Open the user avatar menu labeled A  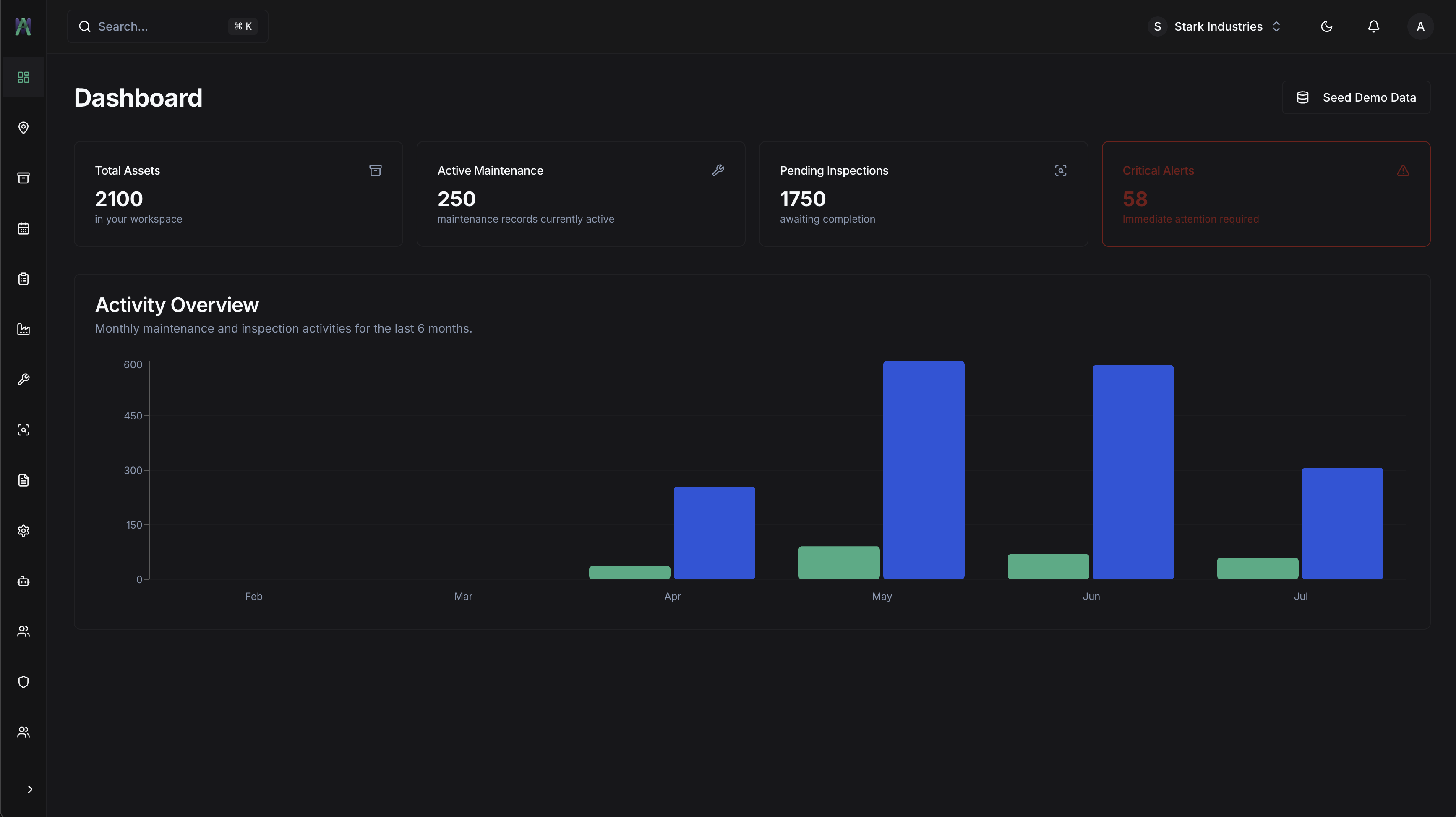click(1420, 26)
